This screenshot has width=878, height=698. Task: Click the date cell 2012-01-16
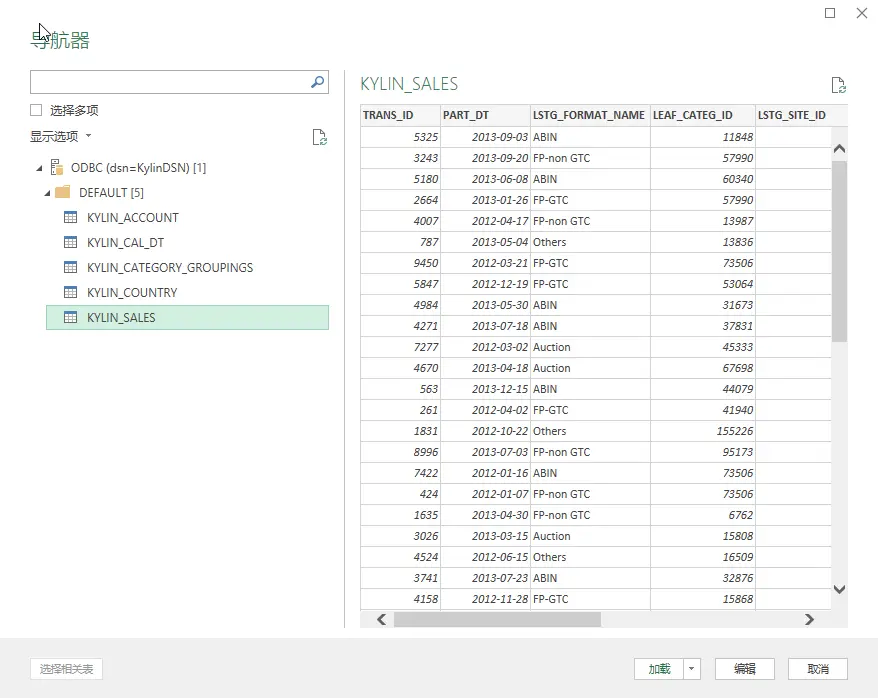pos(485,473)
